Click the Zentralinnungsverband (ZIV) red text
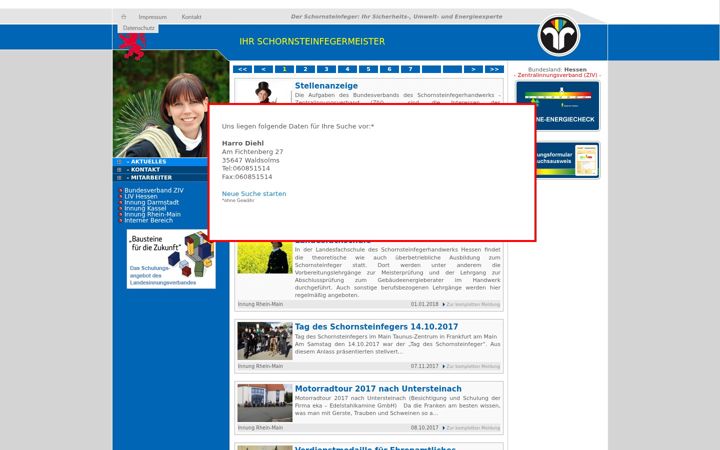Screen dimensions: 720x450 (x=557, y=75)
